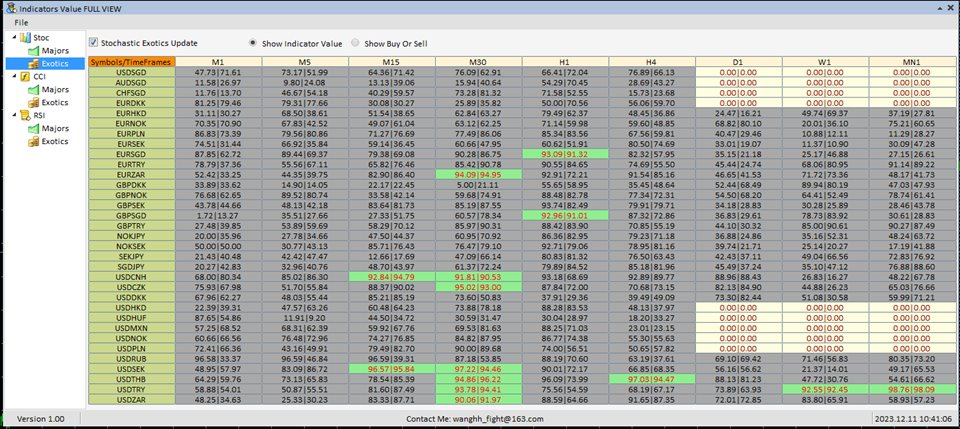
Task: Click green cell 96.57|95.84 for USDSEK
Action: click(392, 369)
